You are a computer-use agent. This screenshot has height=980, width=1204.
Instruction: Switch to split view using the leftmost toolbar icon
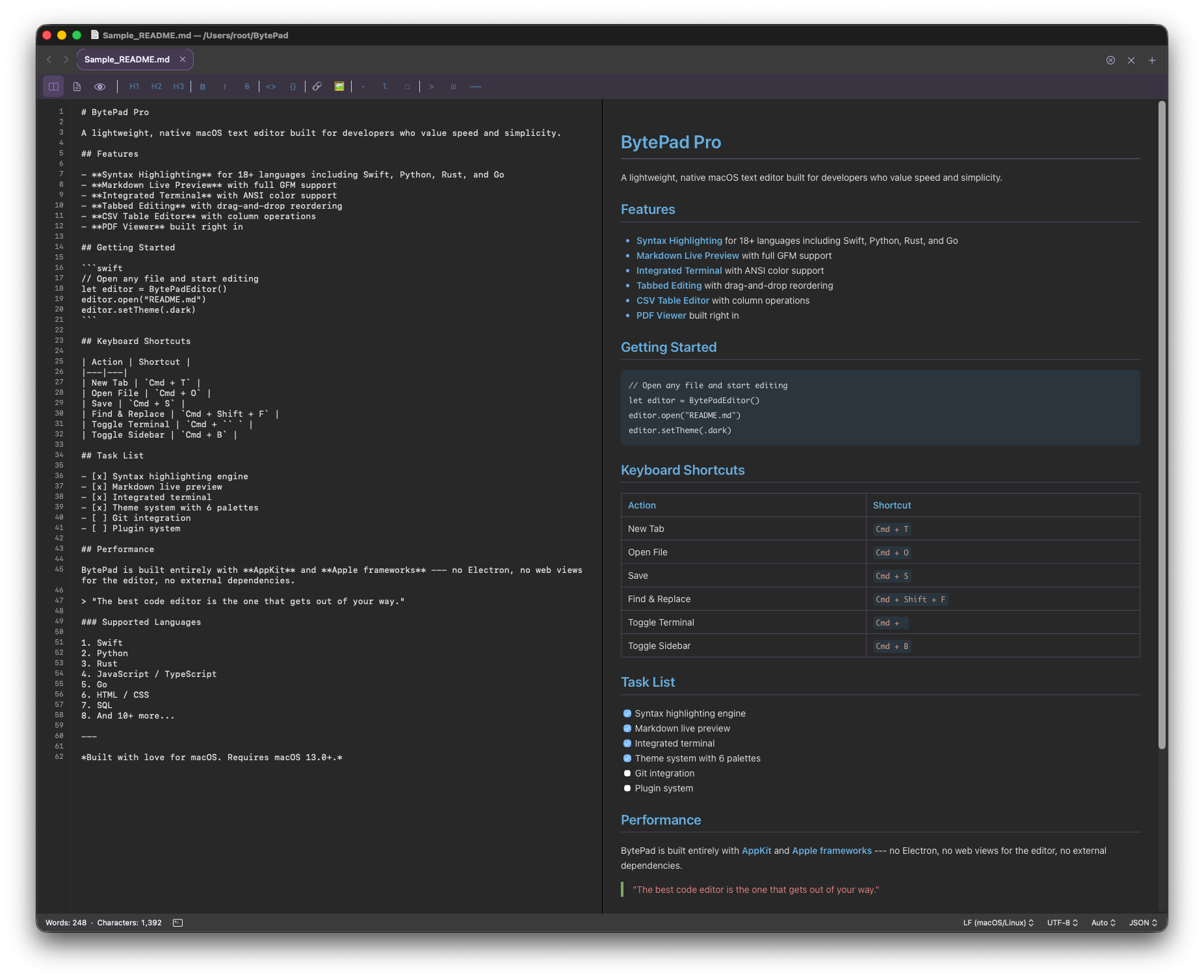click(x=53, y=86)
